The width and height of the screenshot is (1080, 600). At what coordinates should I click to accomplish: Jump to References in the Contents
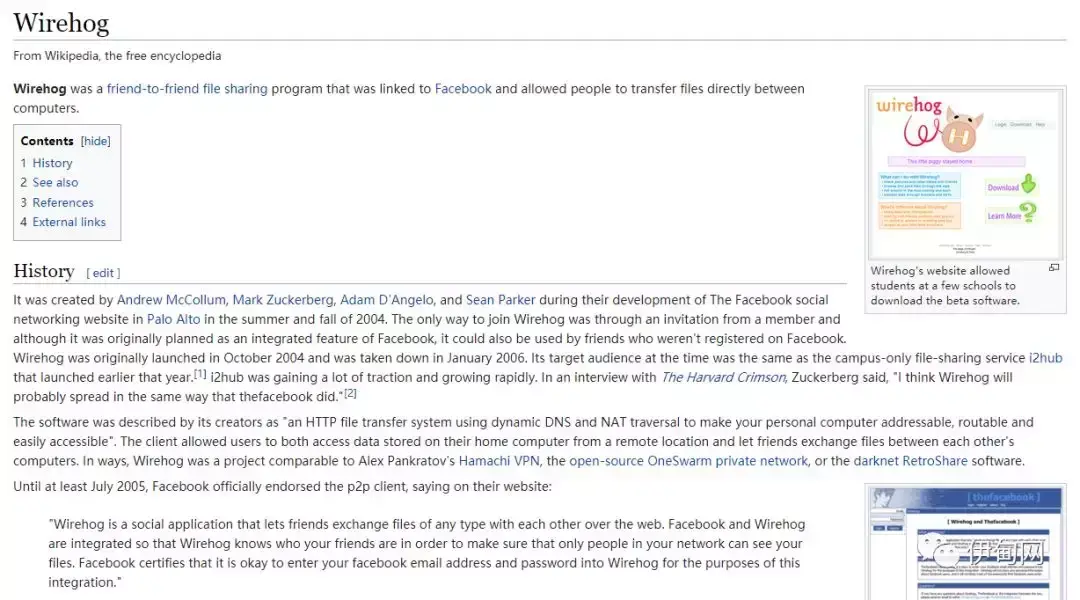(63, 203)
